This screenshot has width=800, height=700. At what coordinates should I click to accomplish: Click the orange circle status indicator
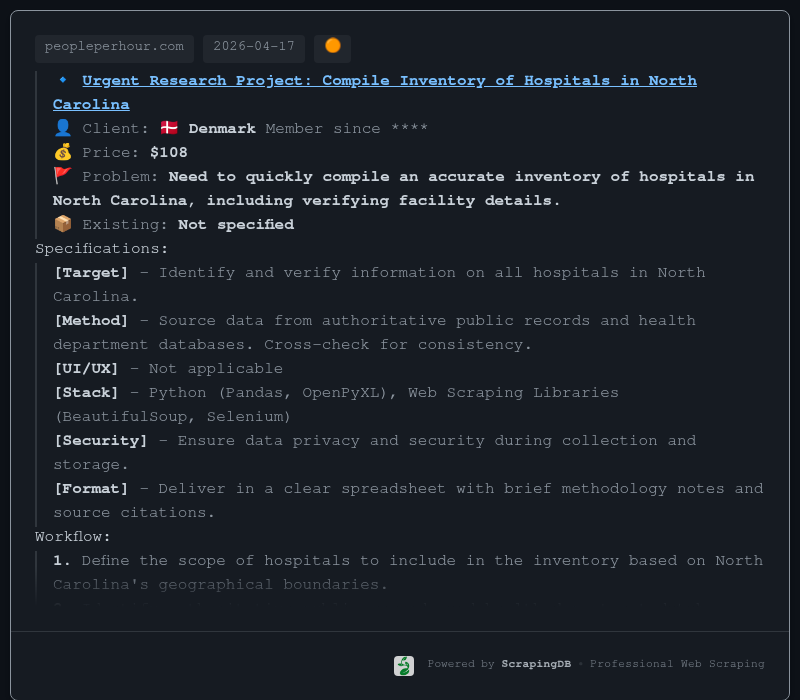click(x=332, y=46)
